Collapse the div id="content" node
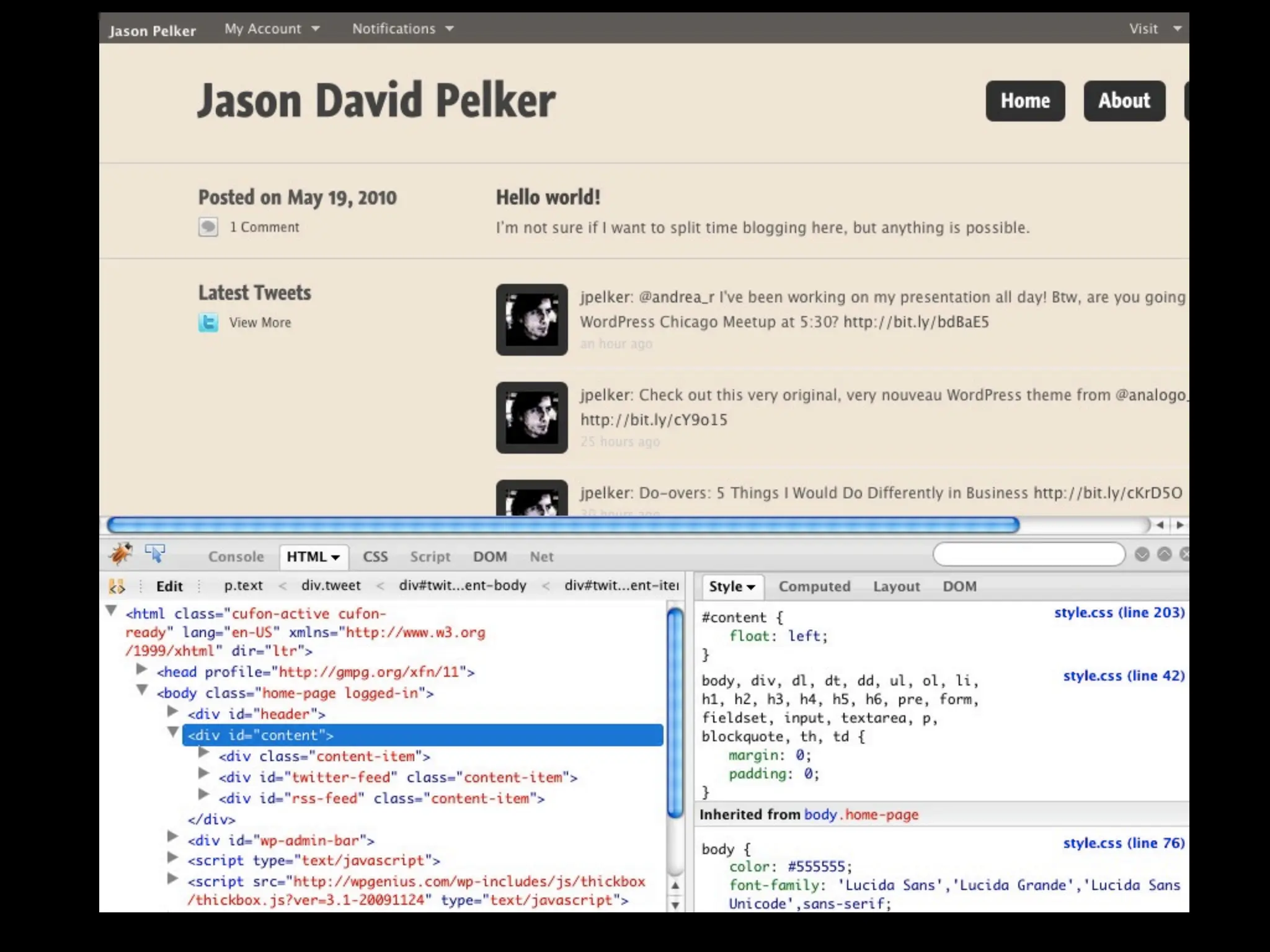This screenshot has height=952, width=1270. (173, 733)
